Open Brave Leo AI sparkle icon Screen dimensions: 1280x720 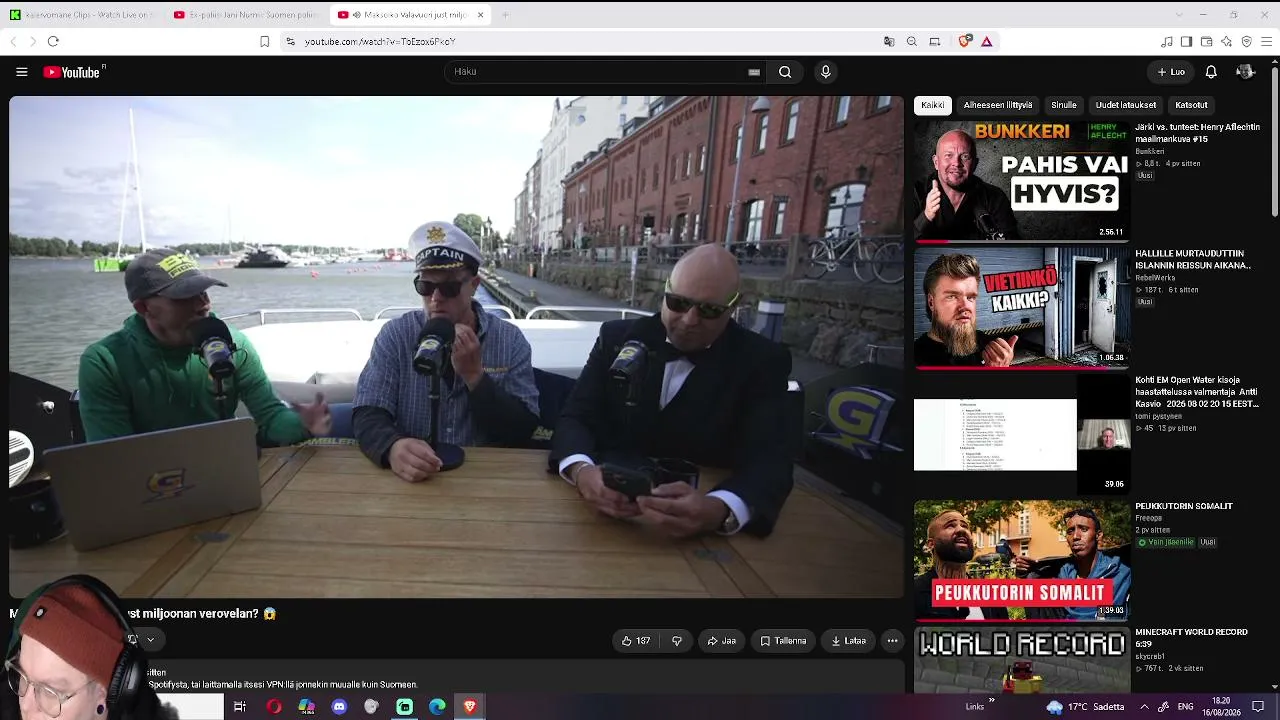click(x=1226, y=41)
